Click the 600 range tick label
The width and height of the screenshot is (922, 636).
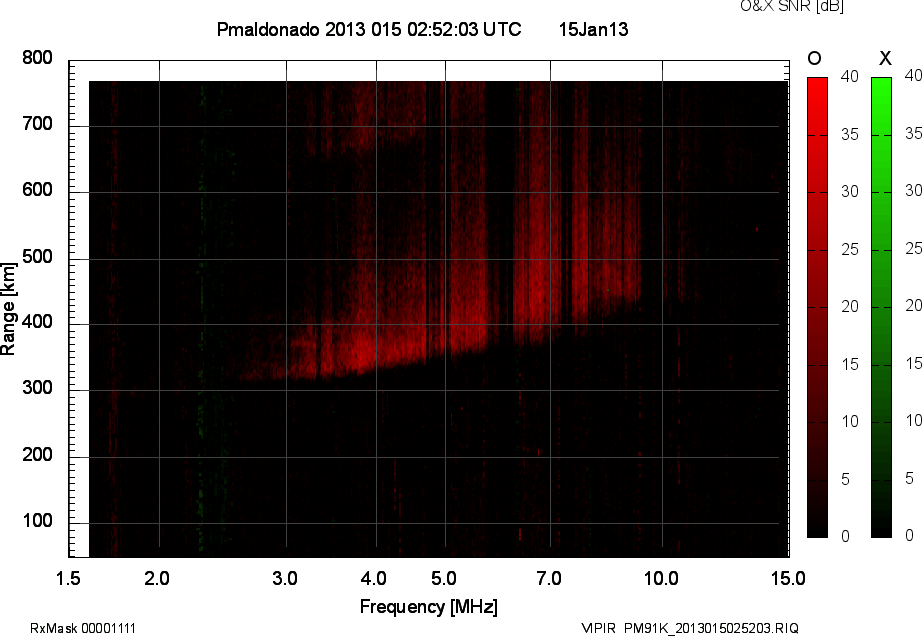(x=37, y=190)
